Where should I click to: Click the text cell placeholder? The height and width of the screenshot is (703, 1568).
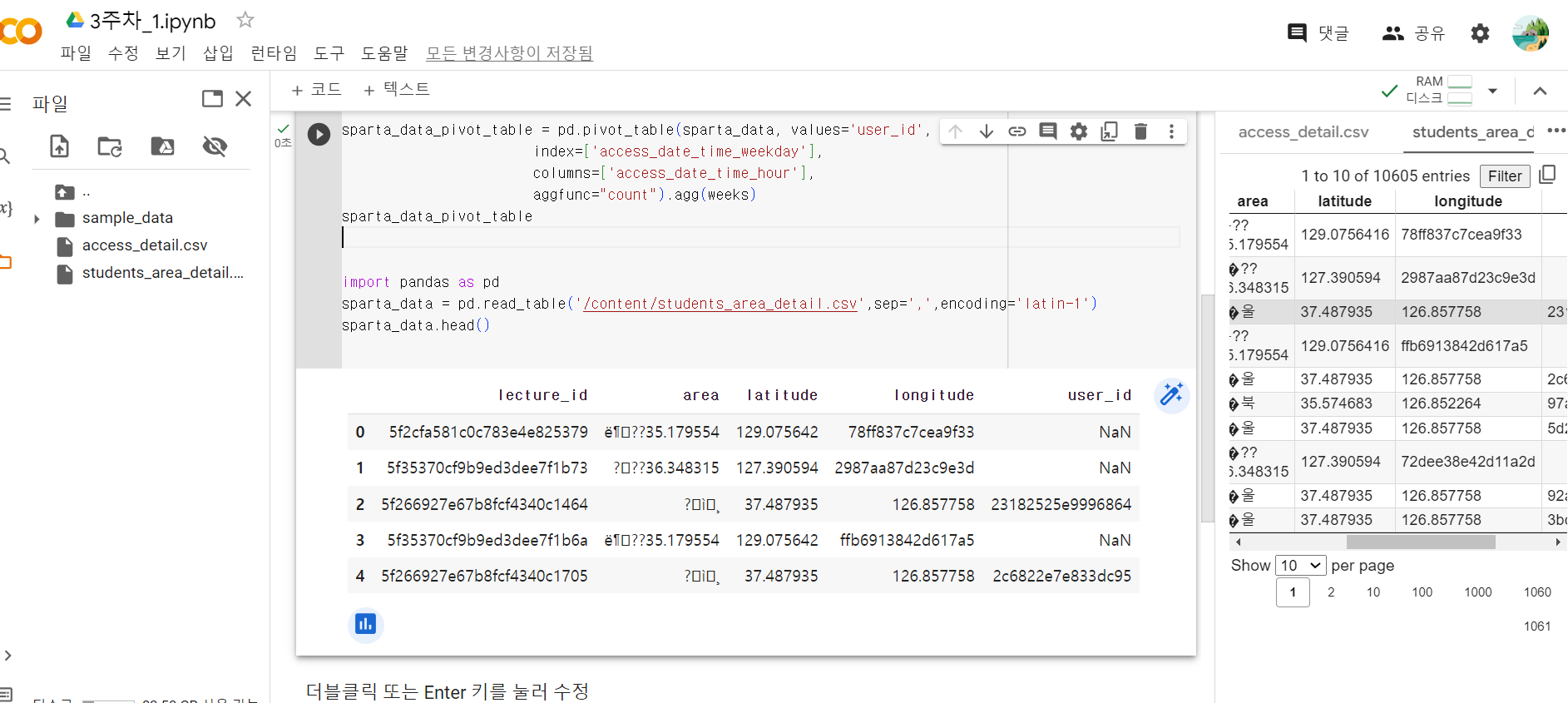tap(448, 691)
